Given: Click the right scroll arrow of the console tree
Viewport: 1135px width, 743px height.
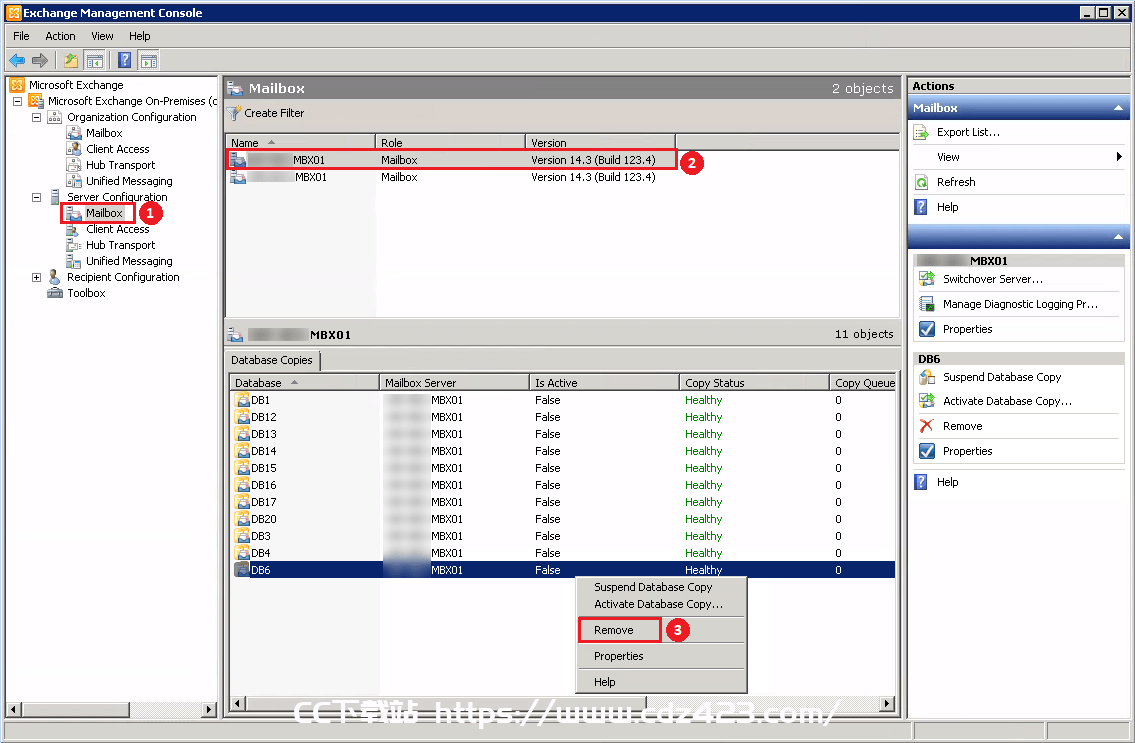Looking at the screenshot, I should click(x=208, y=710).
